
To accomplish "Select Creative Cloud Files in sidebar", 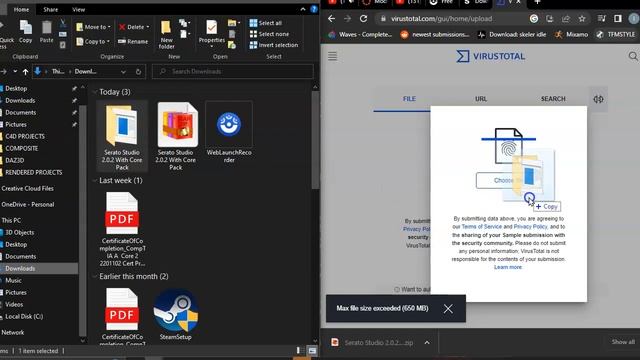I will 27,188.
